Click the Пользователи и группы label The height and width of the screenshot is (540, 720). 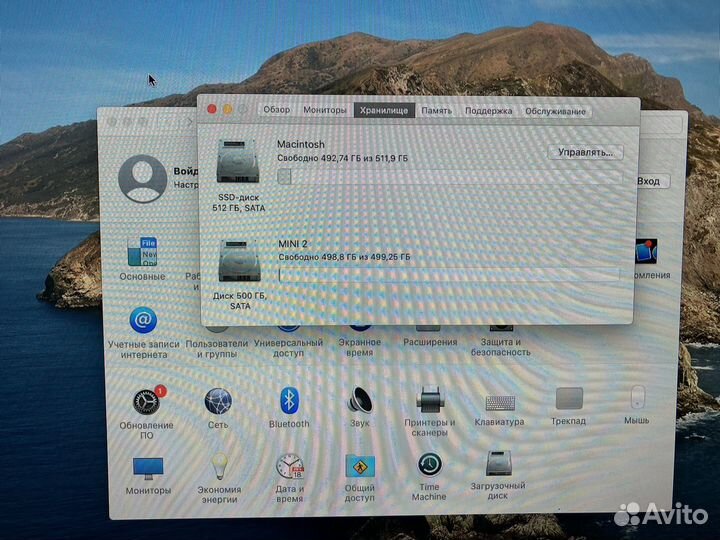pos(217,349)
